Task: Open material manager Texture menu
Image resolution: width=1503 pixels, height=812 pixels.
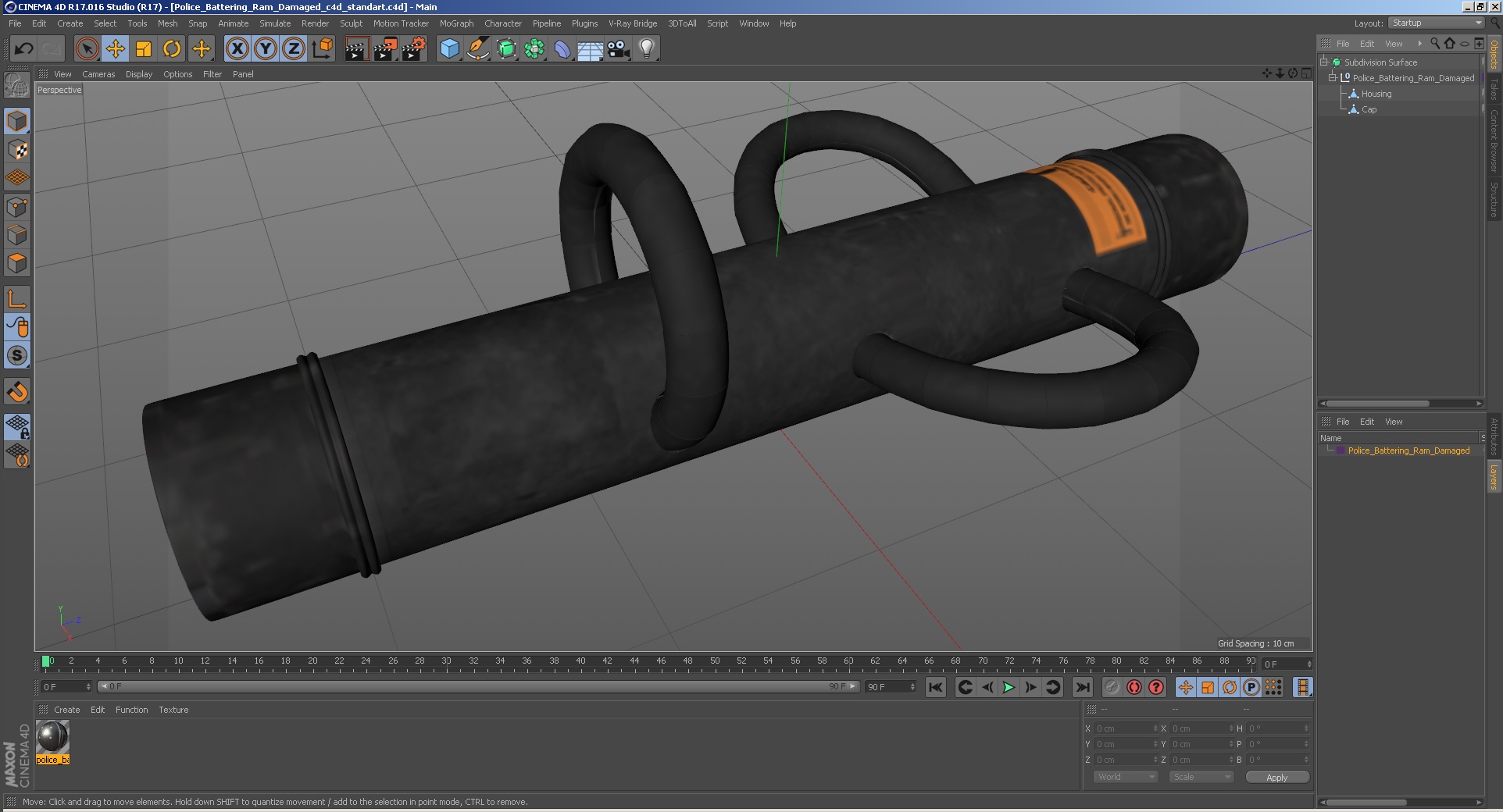Action: click(x=173, y=710)
